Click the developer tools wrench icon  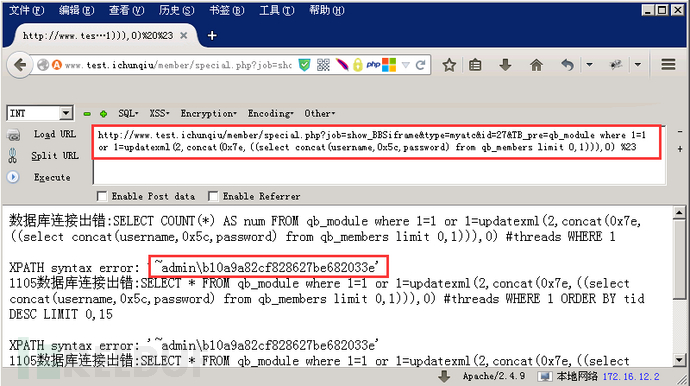coord(615,65)
